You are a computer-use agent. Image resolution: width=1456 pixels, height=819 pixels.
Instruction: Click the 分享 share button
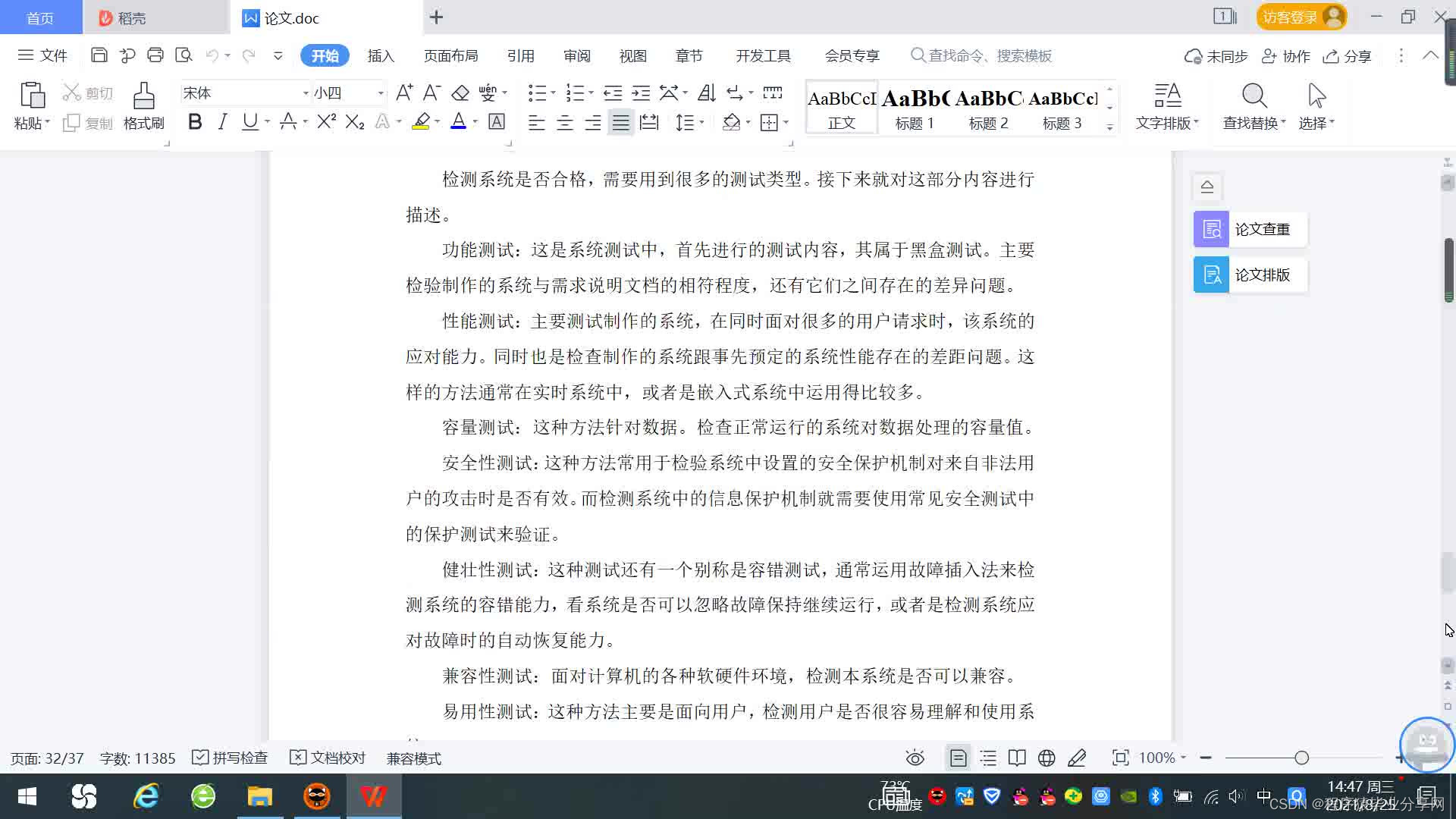click(x=1348, y=56)
